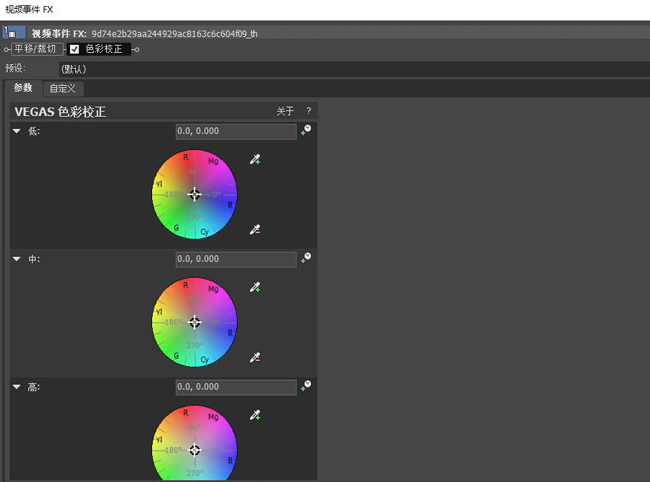Screen dimensions: 650x482
Task: Select the 参数 tab
Action: 23,88
